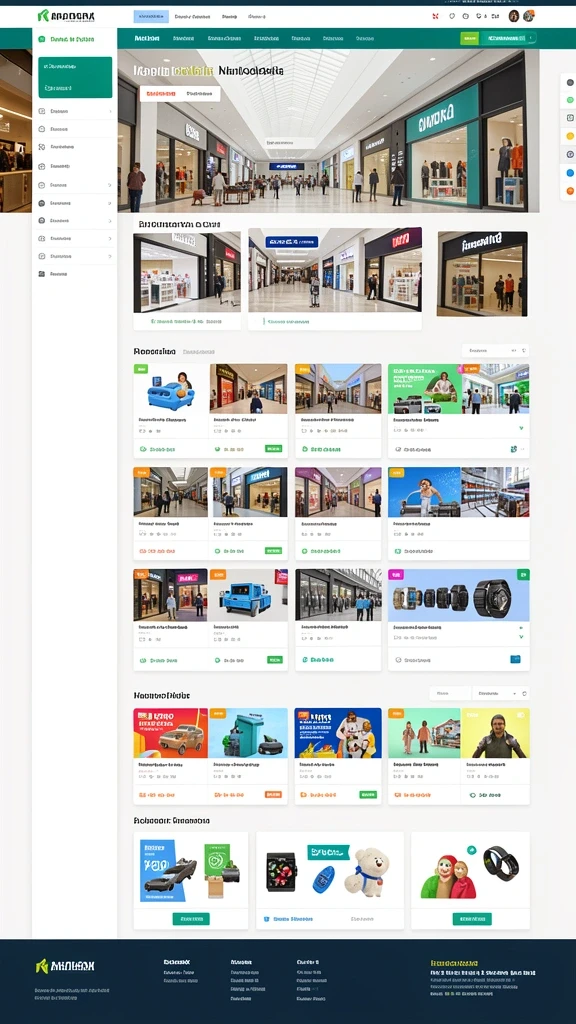This screenshot has width=576, height=1024.
Task: Click the first item in the green navigation bar
Action: coord(147,39)
